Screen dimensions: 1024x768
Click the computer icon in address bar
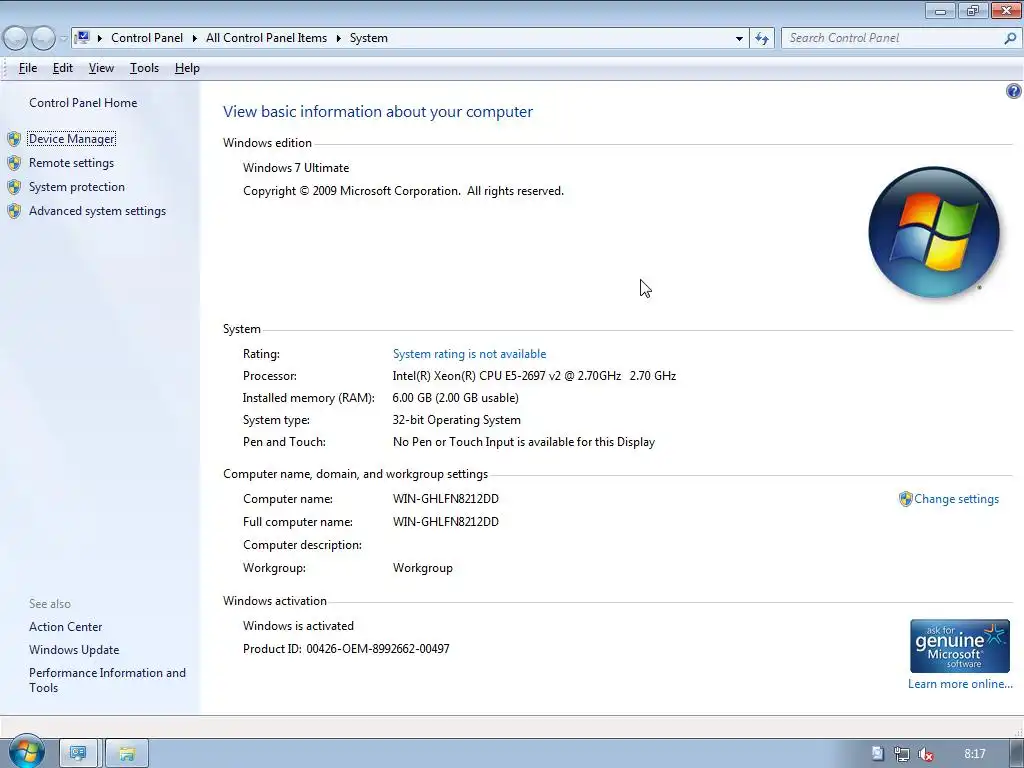[x=83, y=38]
